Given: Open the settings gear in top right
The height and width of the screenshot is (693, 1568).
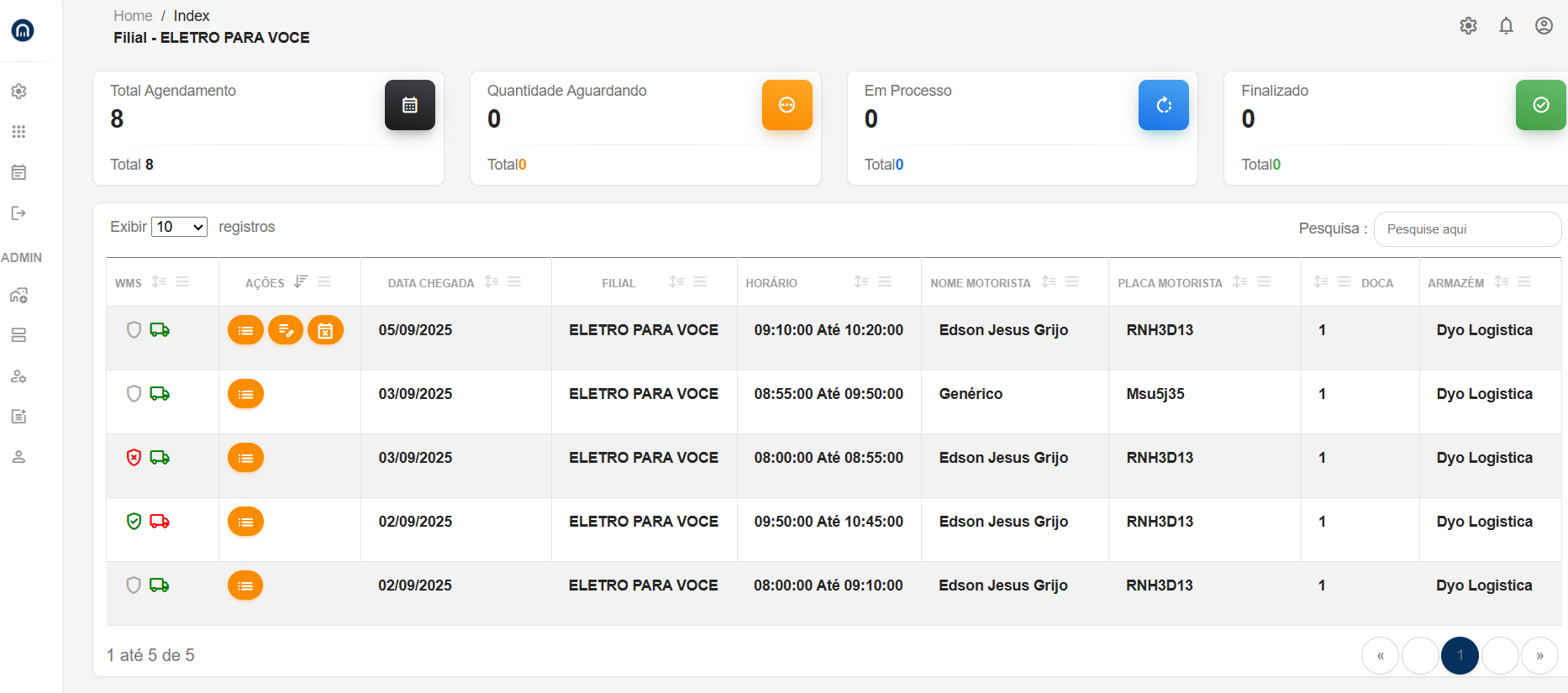Looking at the screenshot, I should 1468,26.
